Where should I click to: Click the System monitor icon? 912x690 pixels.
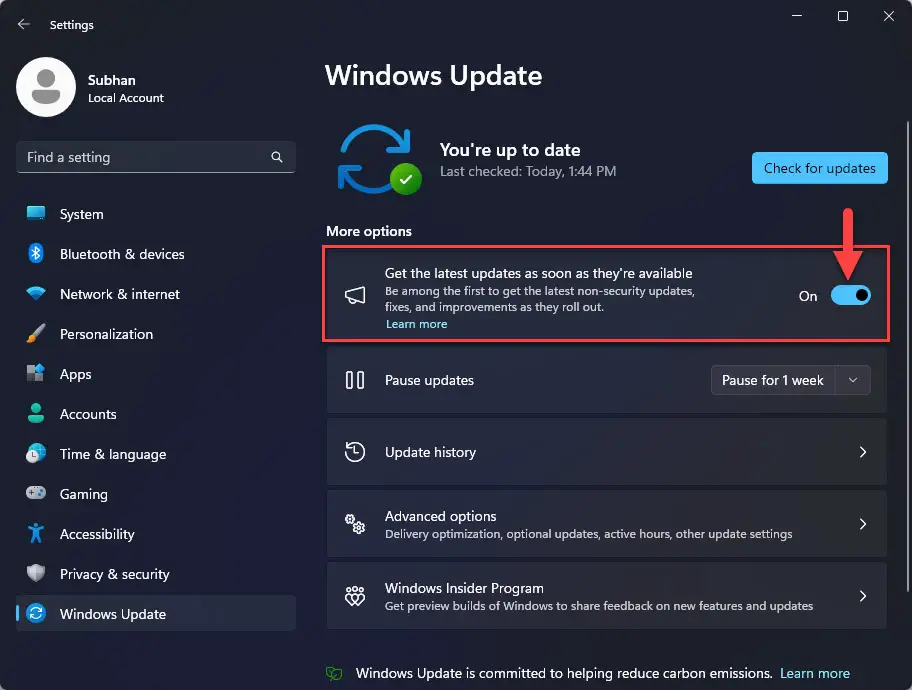point(36,214)
